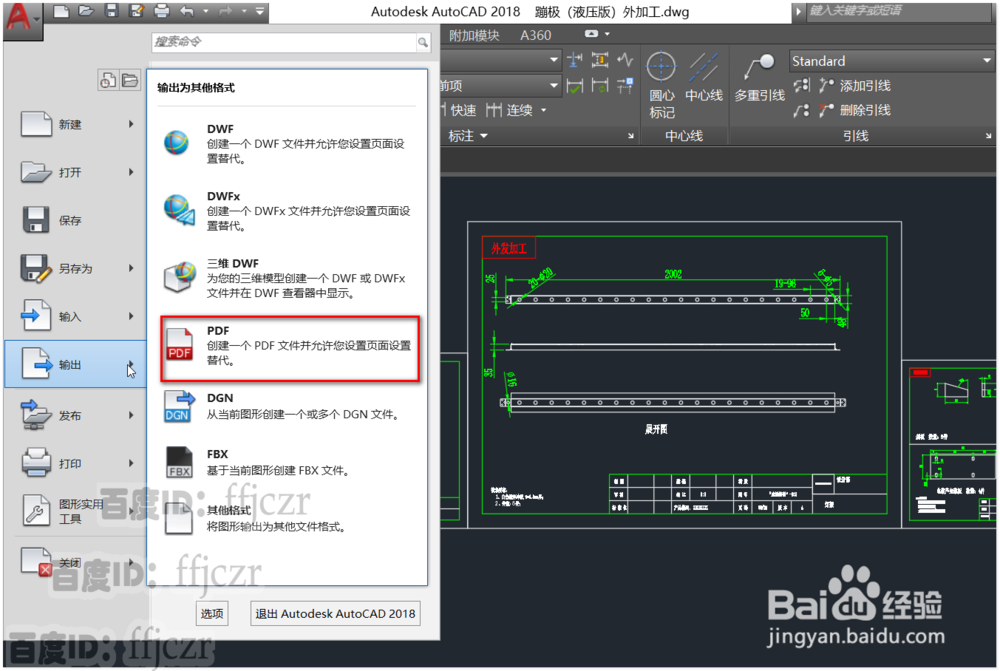Click the New file quick access icon
The width and height of the screenshot is (1000, 671).
tap(61, 11)
